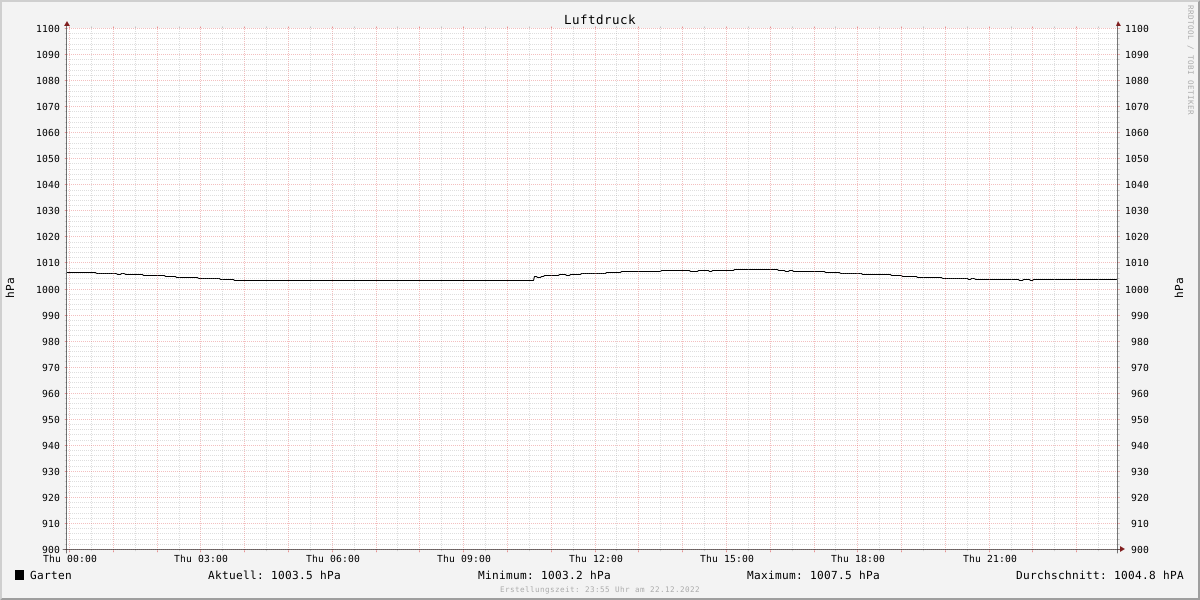This screenshot has width=1200, height=600.
Task: Click the 1010 label on left axis
Action: [48, 263]
